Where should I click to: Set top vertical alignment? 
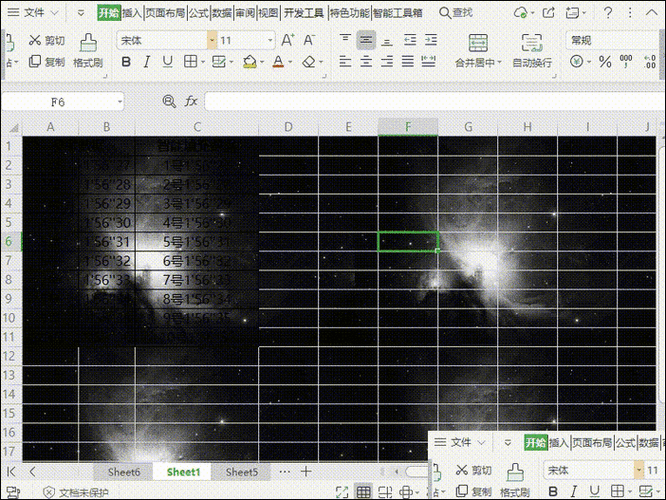345,40
